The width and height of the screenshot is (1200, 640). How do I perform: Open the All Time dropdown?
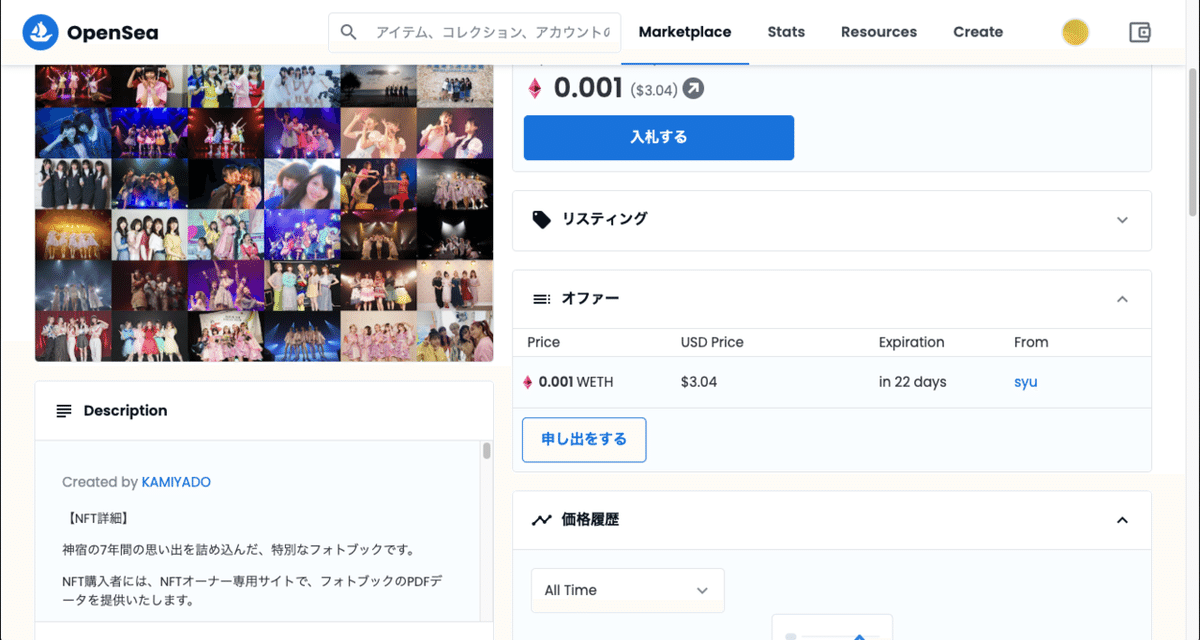(627, 590)
